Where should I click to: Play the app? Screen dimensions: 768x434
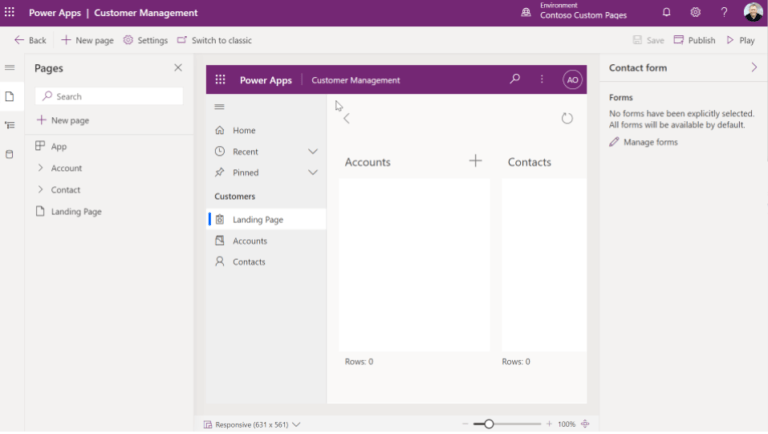741,40
